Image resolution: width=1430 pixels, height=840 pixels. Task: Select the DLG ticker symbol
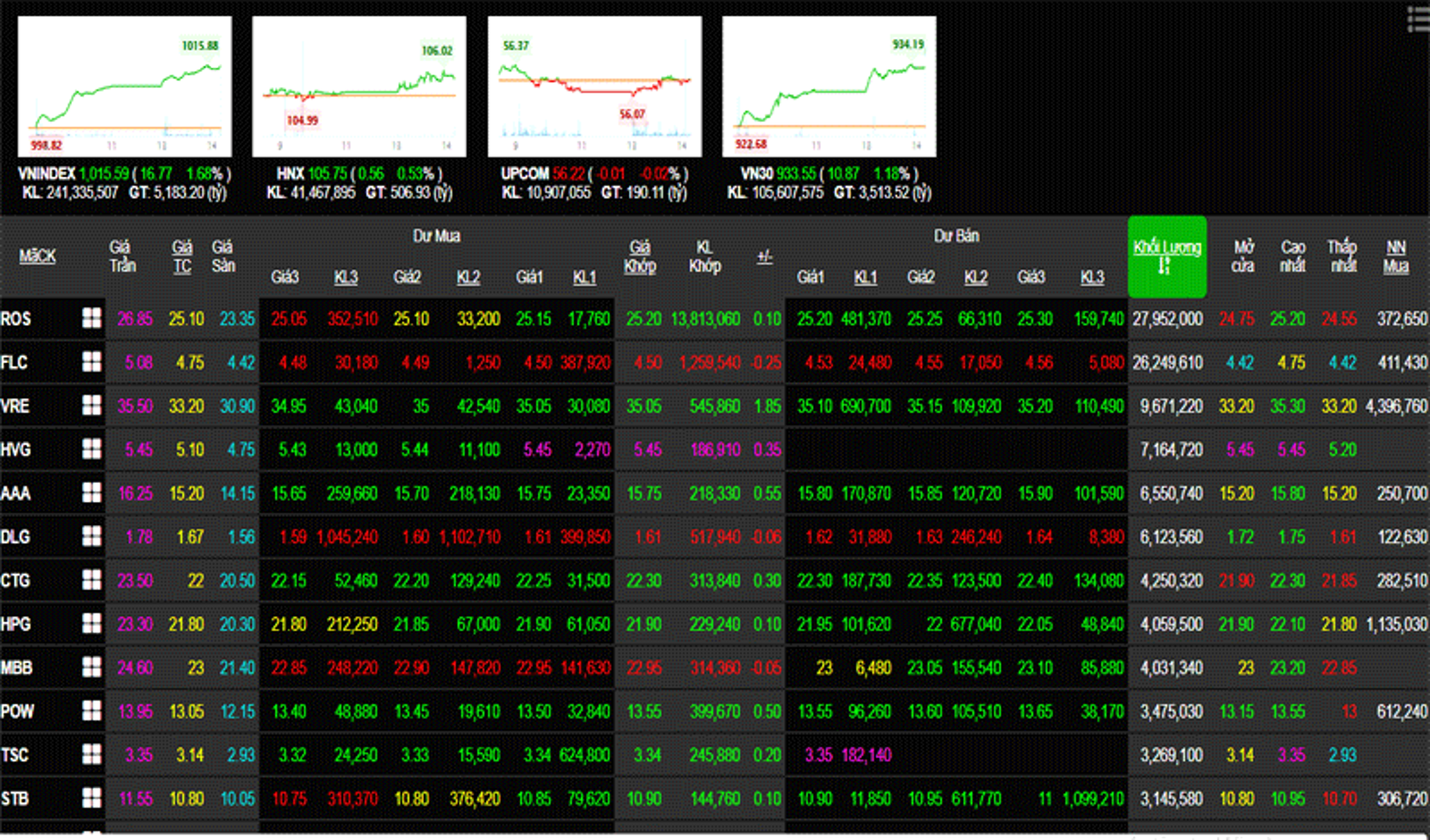[x=16, y=537]
